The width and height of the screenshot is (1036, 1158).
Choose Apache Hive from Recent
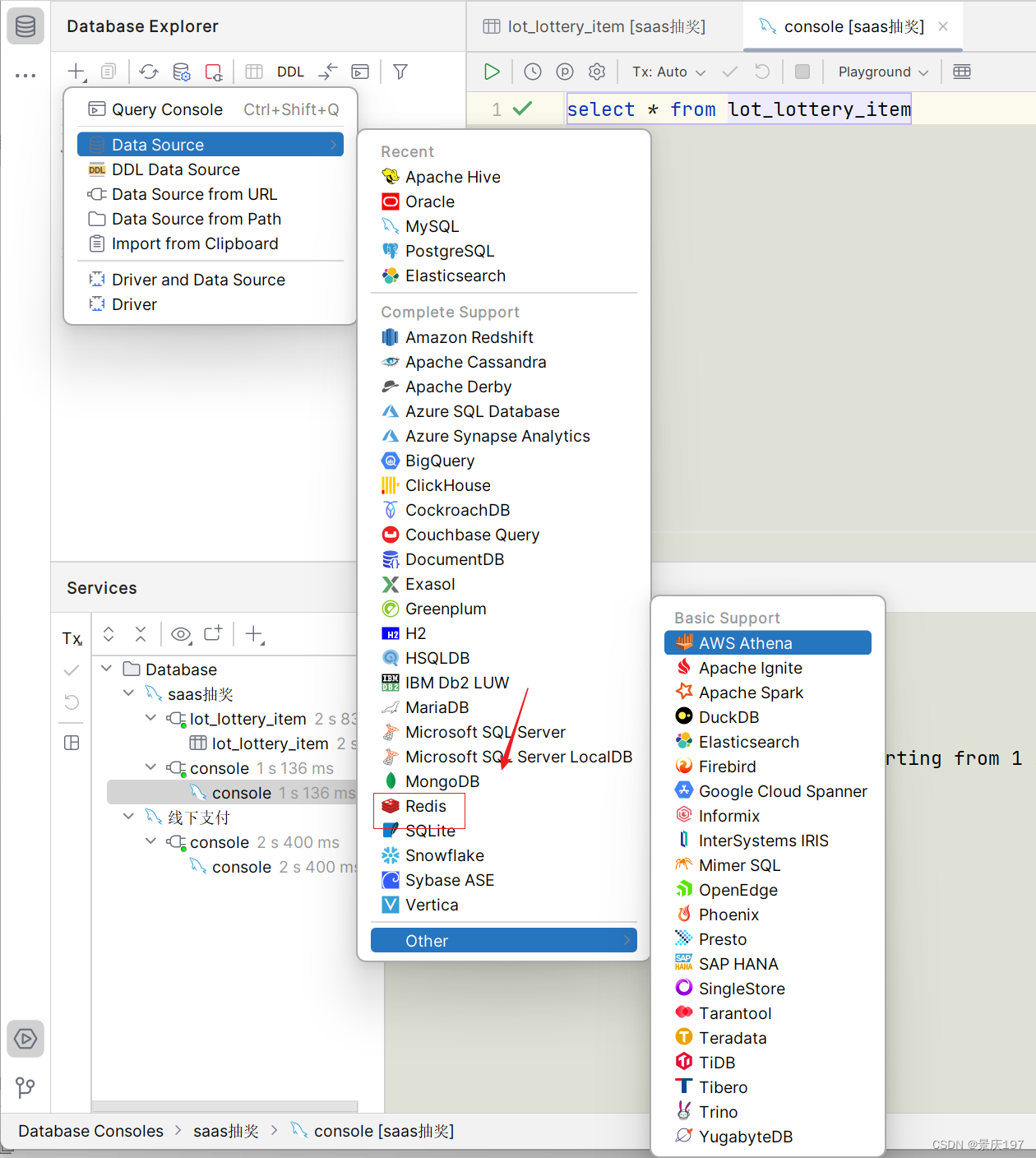(504, 177)
